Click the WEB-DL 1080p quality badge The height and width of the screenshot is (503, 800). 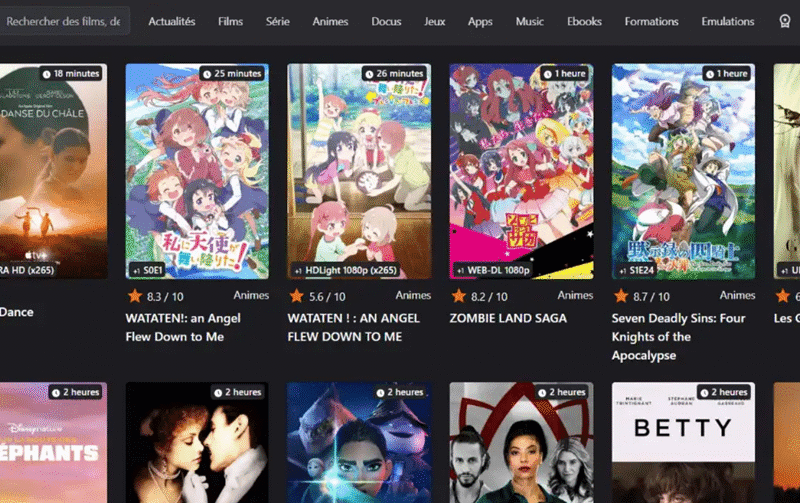[493, 270]
